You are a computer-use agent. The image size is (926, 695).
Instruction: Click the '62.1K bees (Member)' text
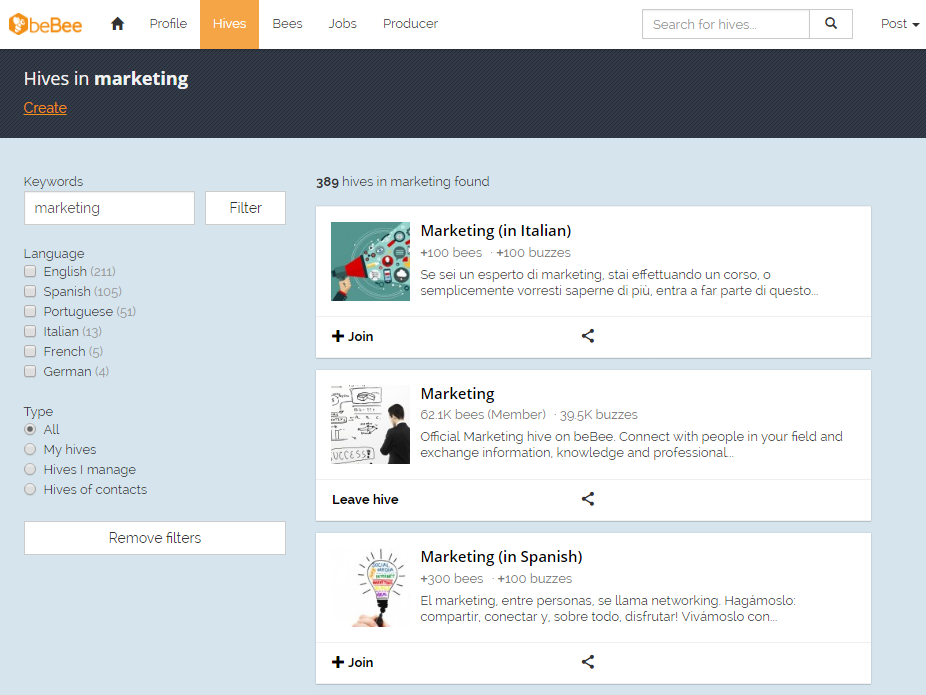coord(483,415)
